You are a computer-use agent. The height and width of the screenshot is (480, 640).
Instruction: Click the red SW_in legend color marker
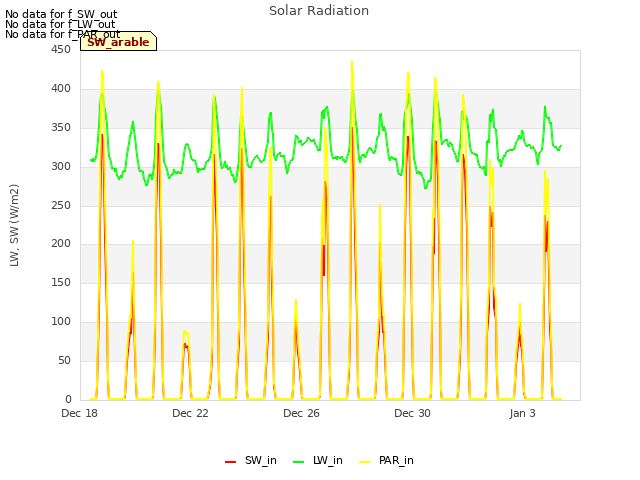pyautogui.click(x=231, y=462)
